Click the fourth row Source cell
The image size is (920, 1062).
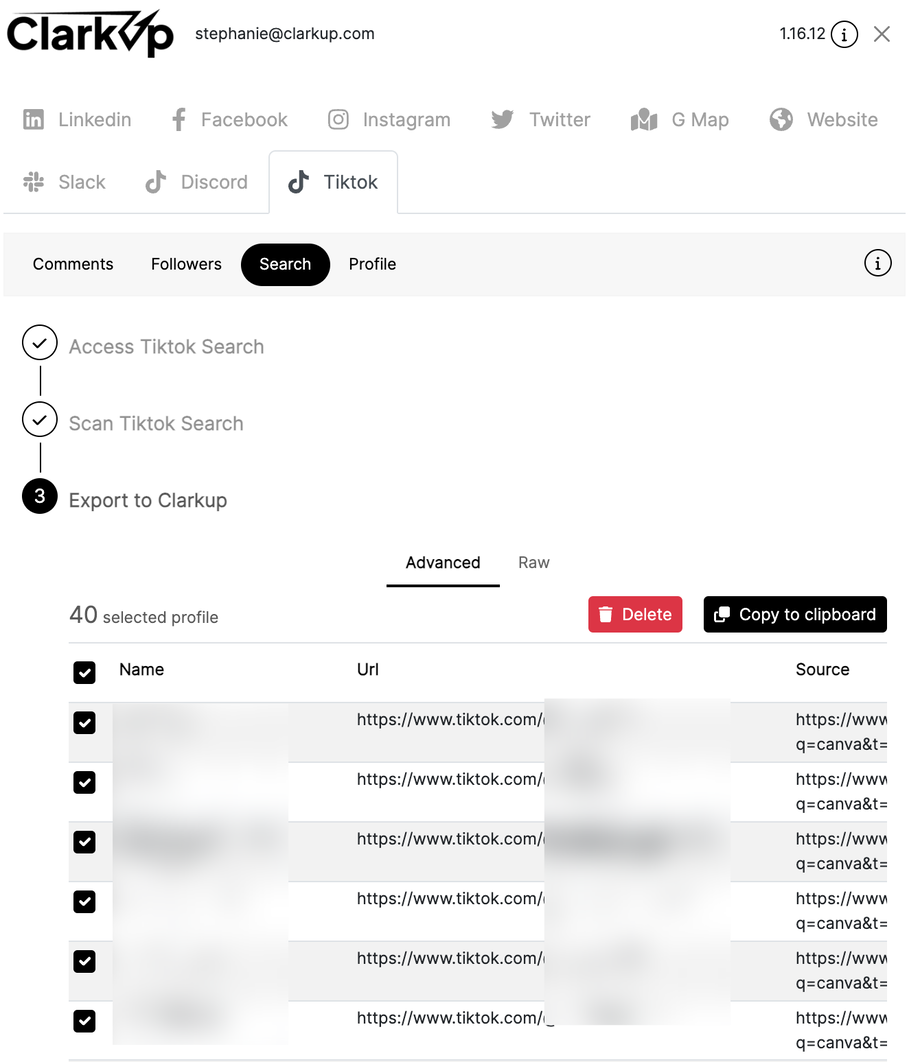click(841, 910)
